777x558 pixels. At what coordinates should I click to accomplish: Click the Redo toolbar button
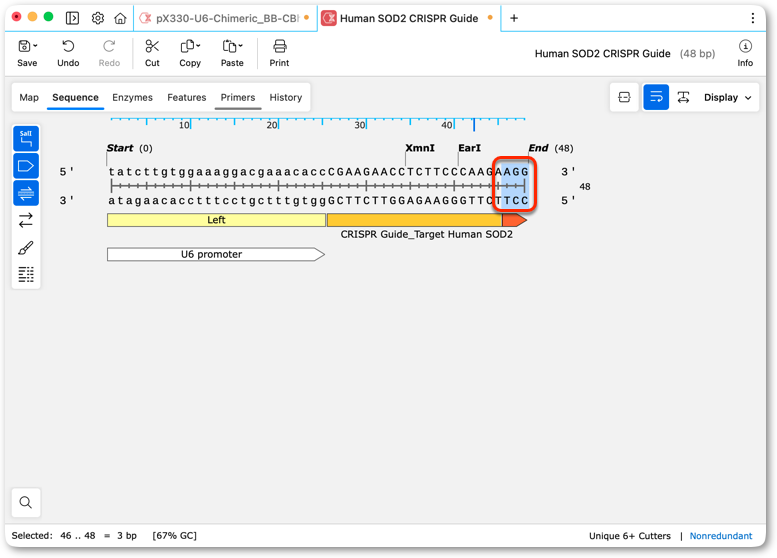(x=109, y=54)
